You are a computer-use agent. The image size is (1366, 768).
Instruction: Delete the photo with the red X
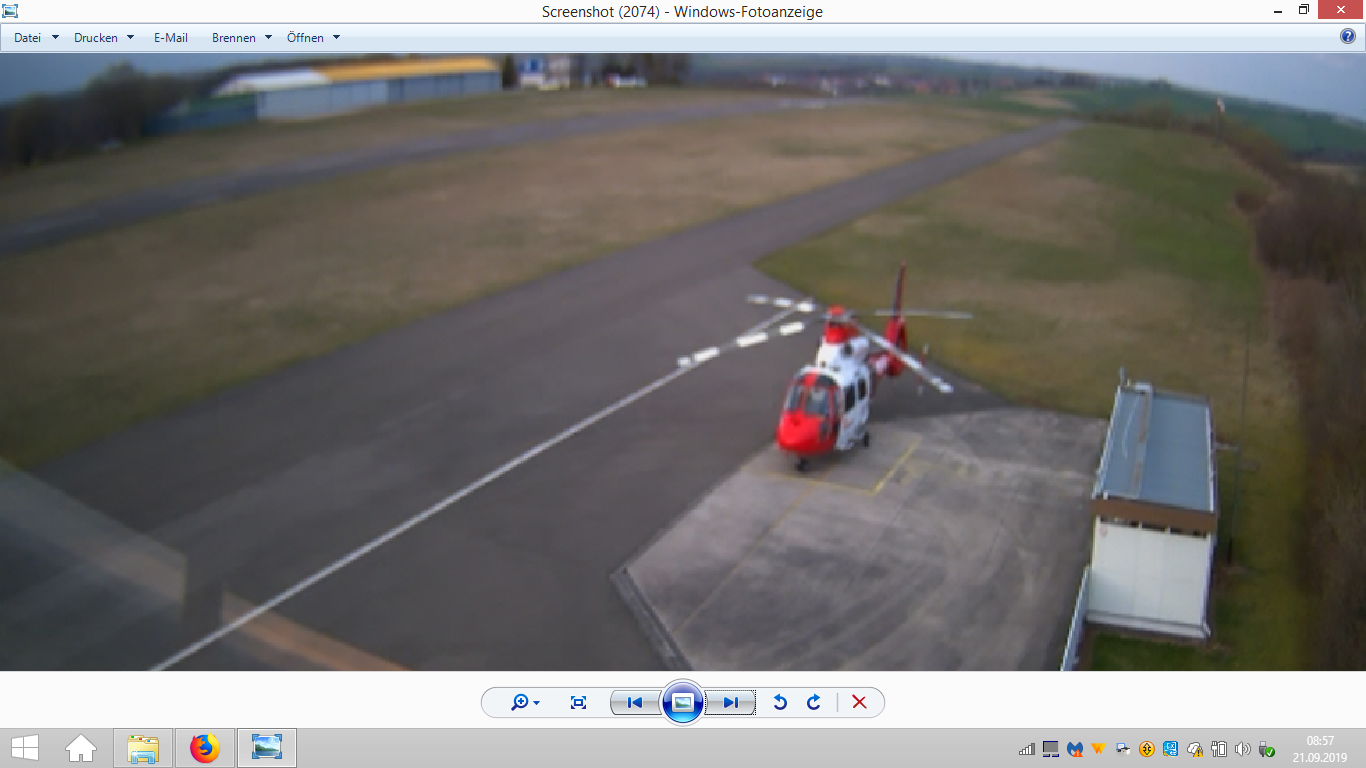point(859,703)
